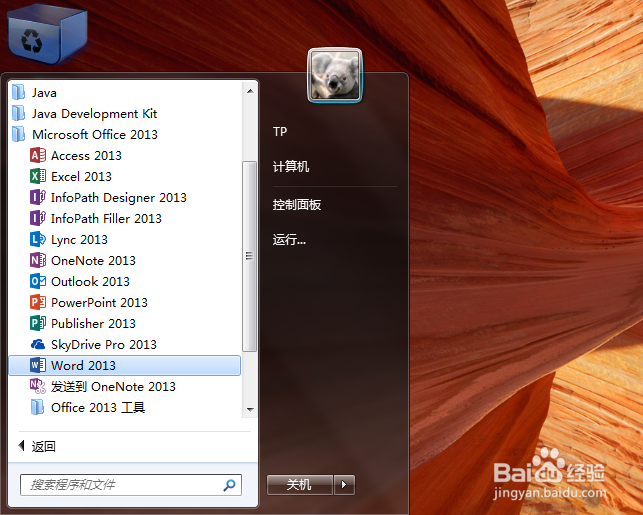Click the 关机 shutdown button

tap(299, 485)
